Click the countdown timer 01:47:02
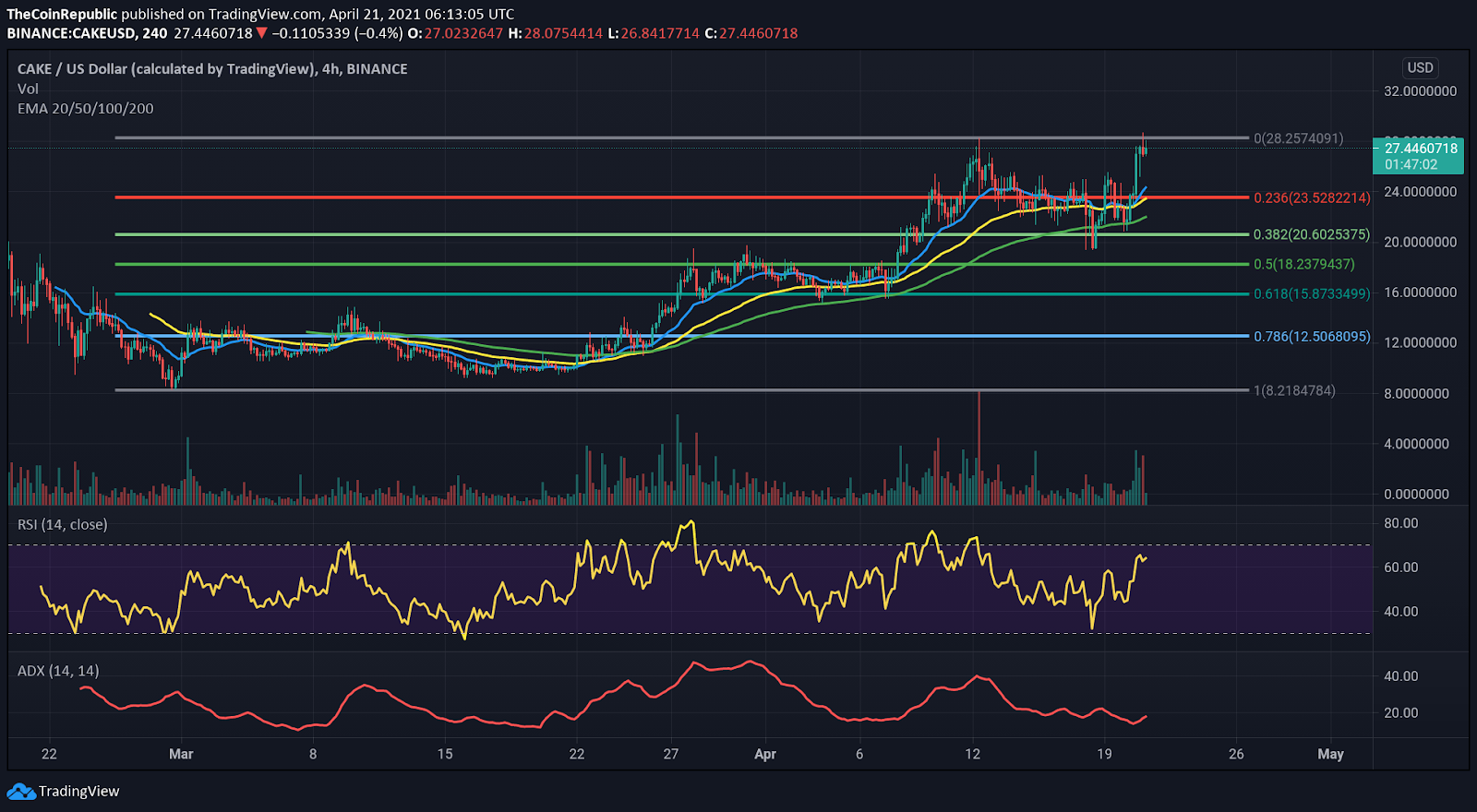The image size is (1477, 812). [1411, 164]
